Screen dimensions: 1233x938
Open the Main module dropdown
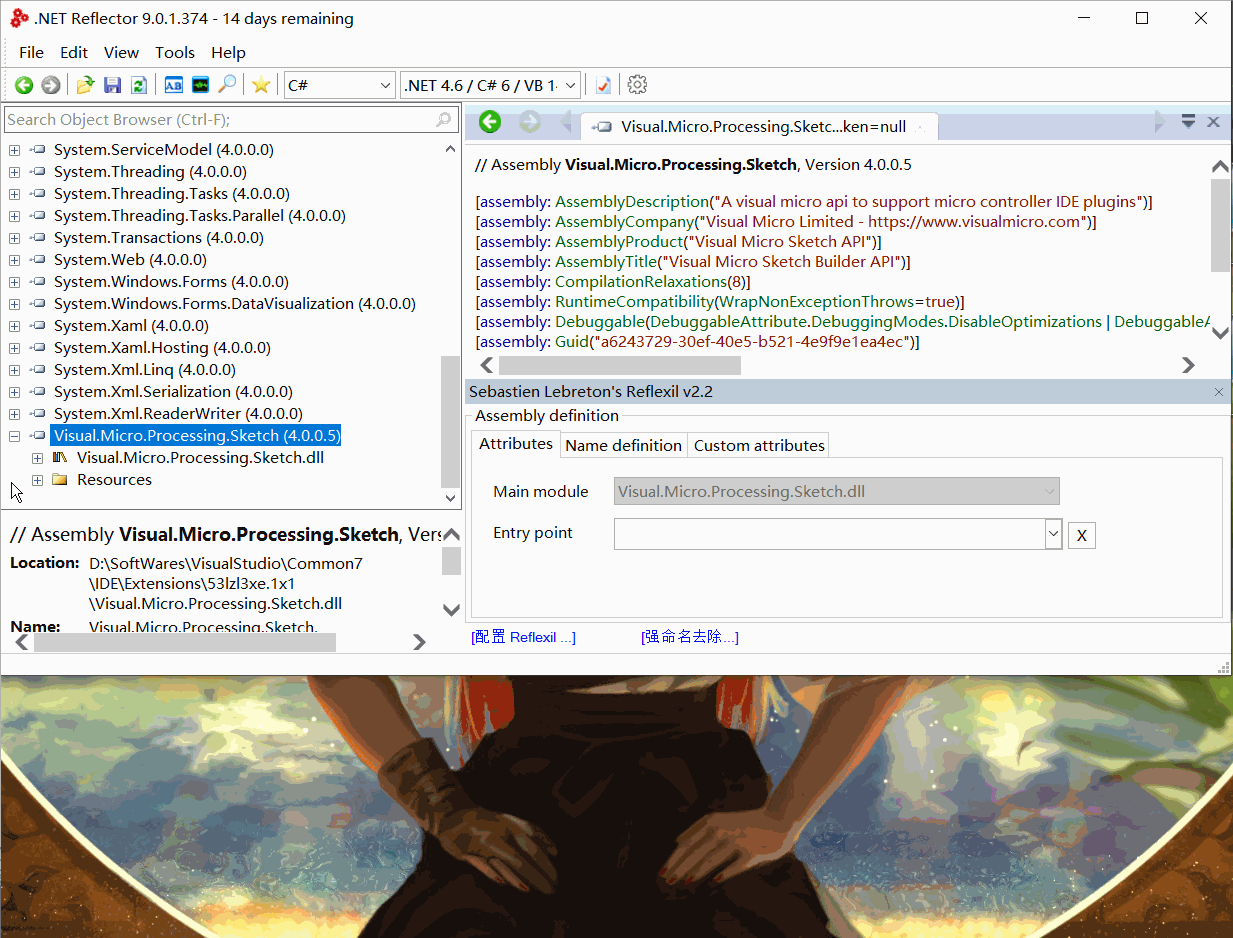(1049, 491)
